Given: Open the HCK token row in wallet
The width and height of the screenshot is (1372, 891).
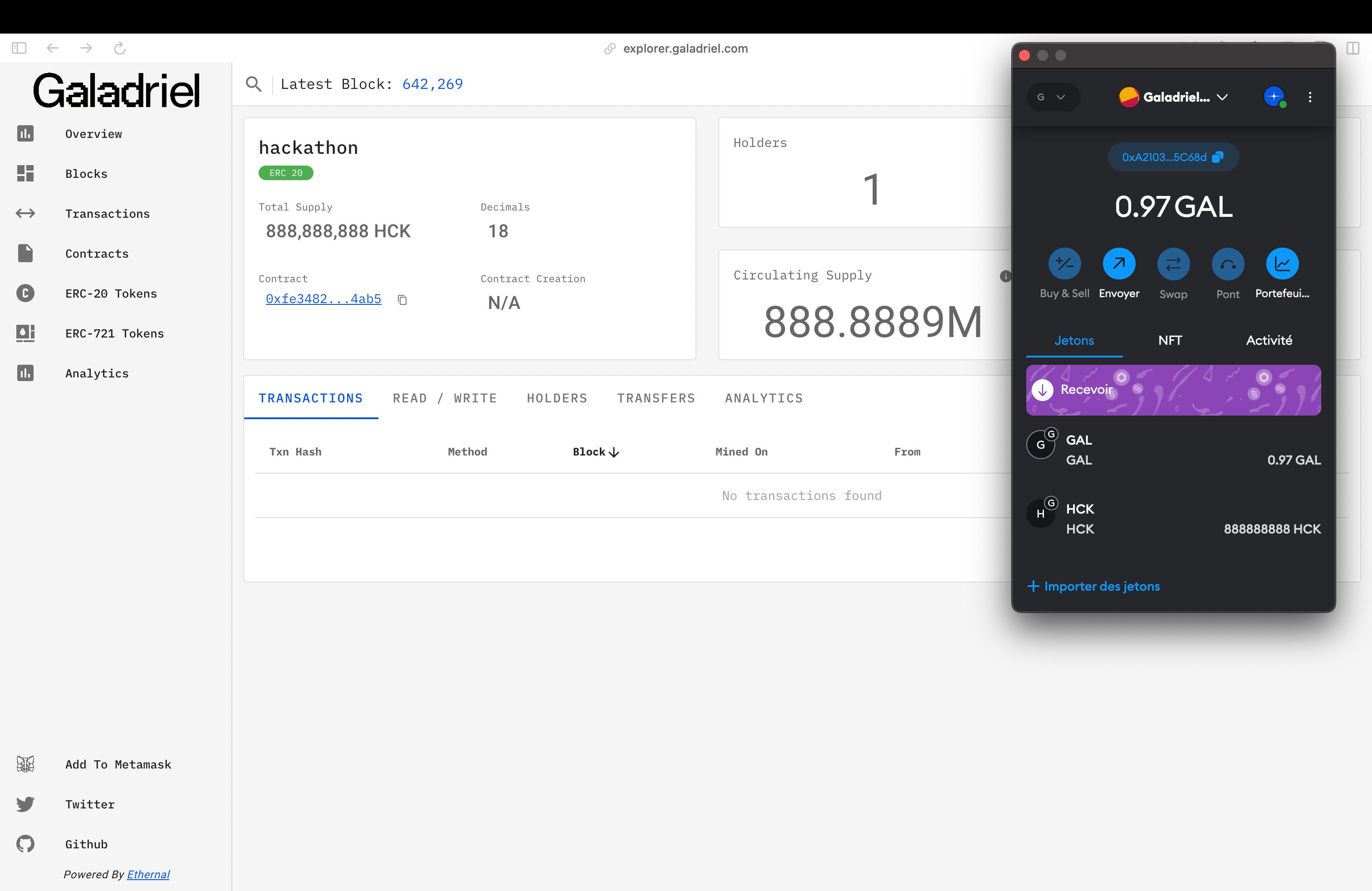Looking at the screenshot, I should 1173,519.
